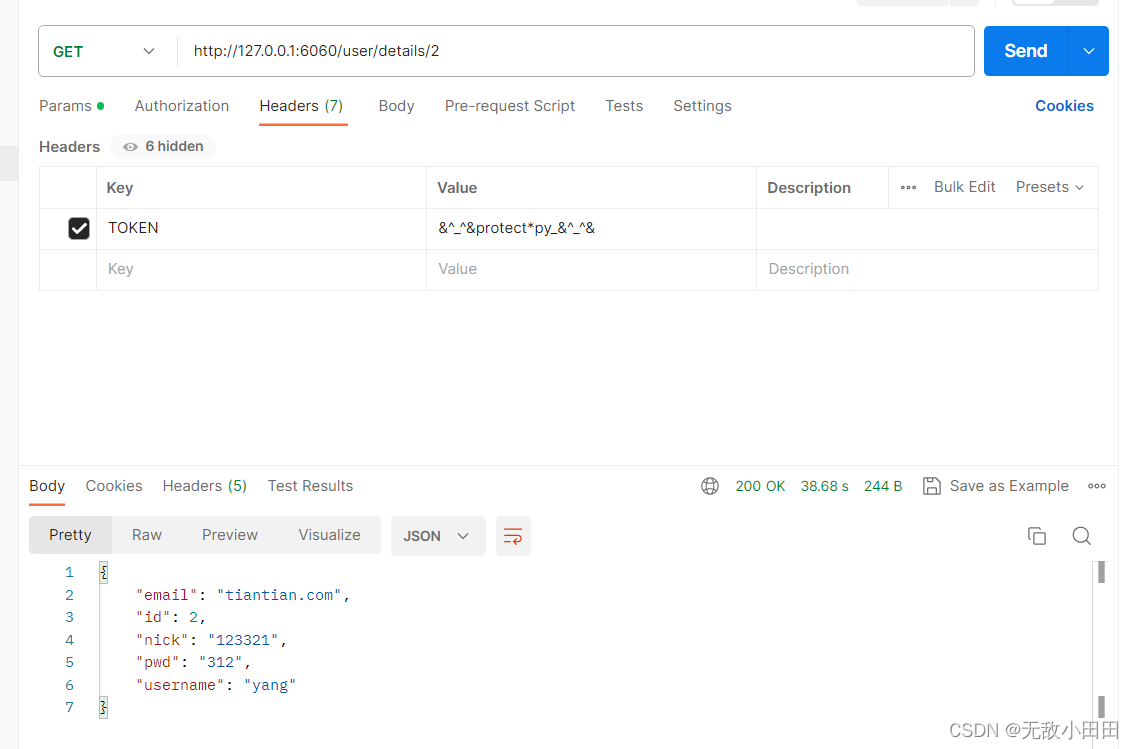Open the GET method dropdown

(148, 50)
